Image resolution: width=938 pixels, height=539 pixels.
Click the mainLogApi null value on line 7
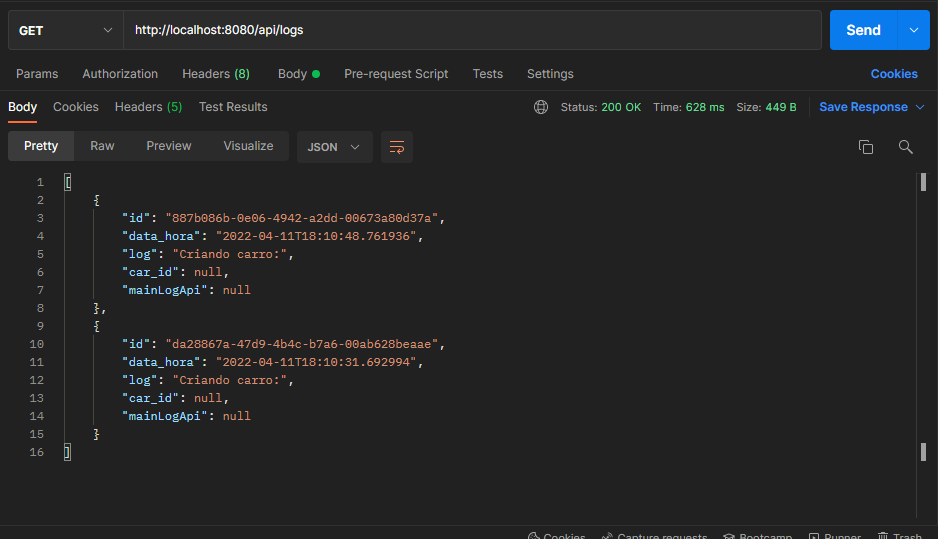(x=237, y=290)
